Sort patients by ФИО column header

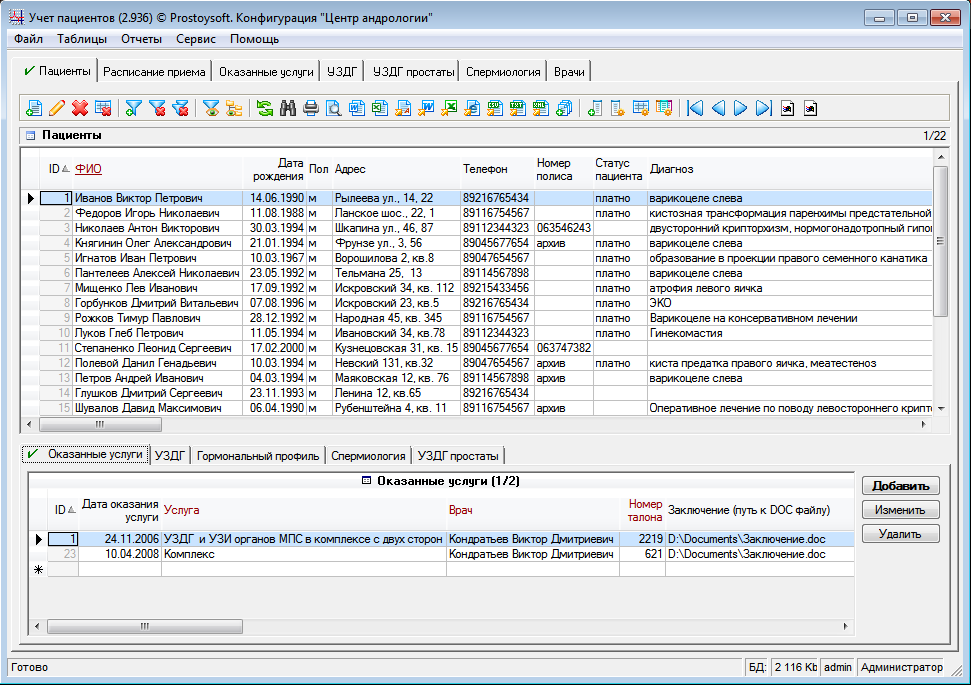click(x=89, y=169)
